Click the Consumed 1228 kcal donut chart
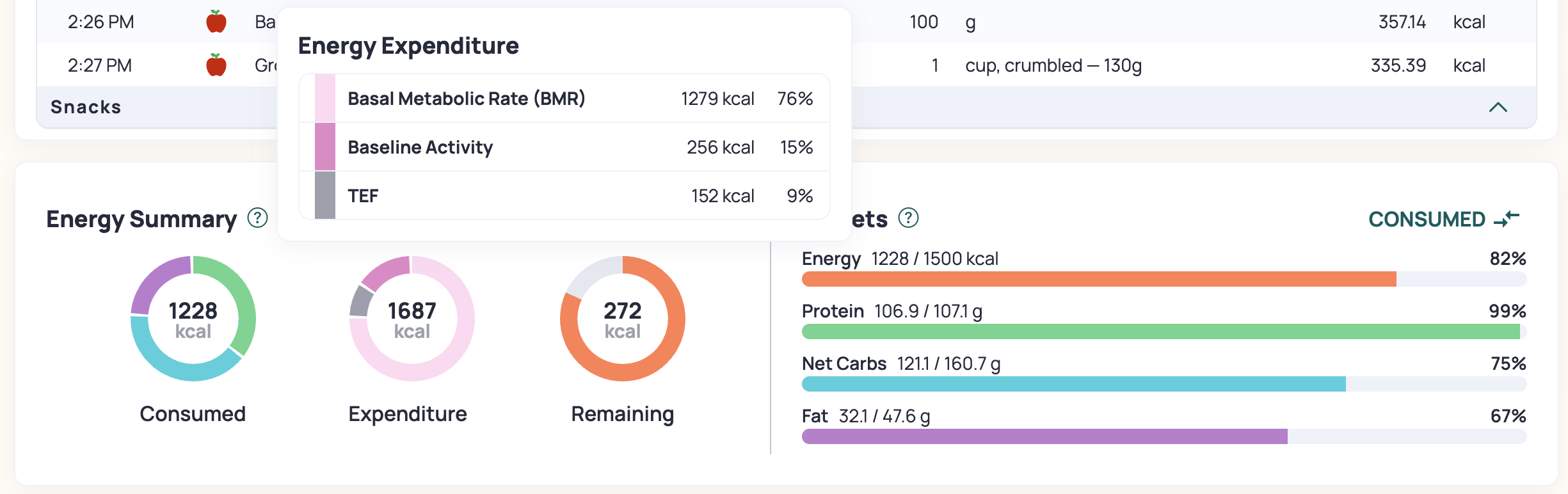This screenshot has width=1568, height=494. coord(193,319)
